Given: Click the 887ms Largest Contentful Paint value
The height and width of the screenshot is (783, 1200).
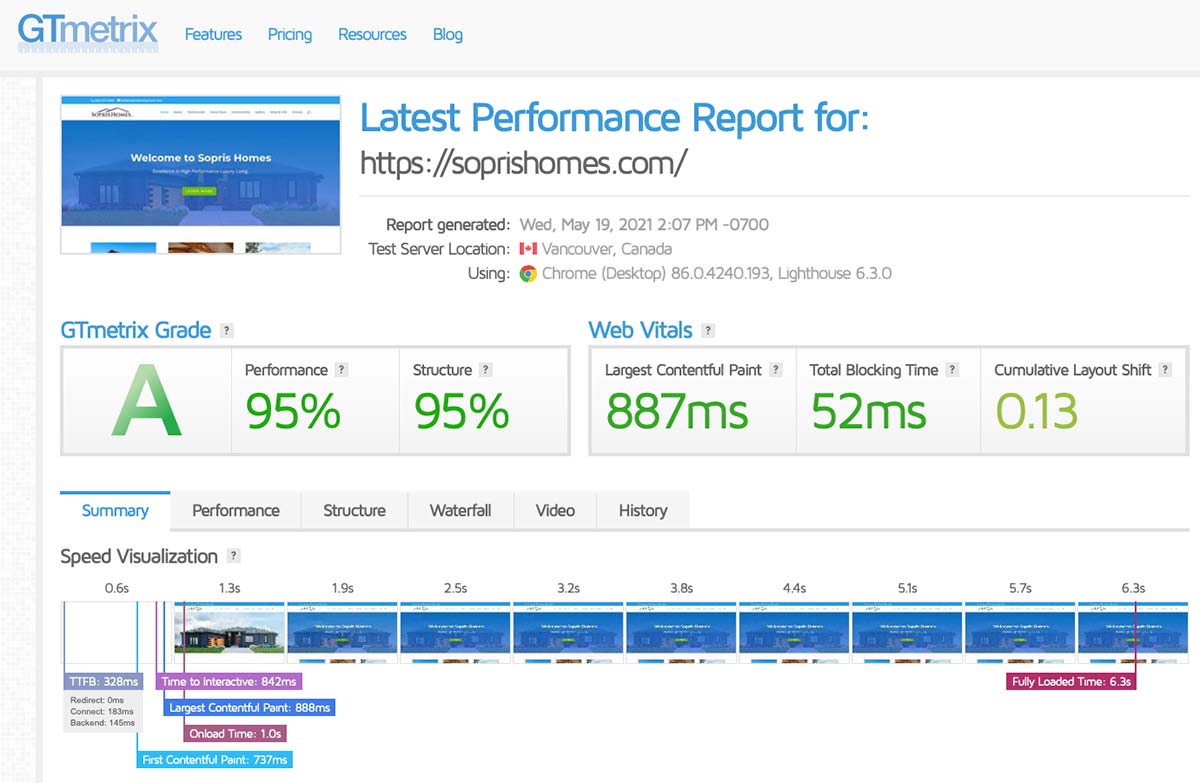Looking at the screenshot, I should click(x=677, y=411).
